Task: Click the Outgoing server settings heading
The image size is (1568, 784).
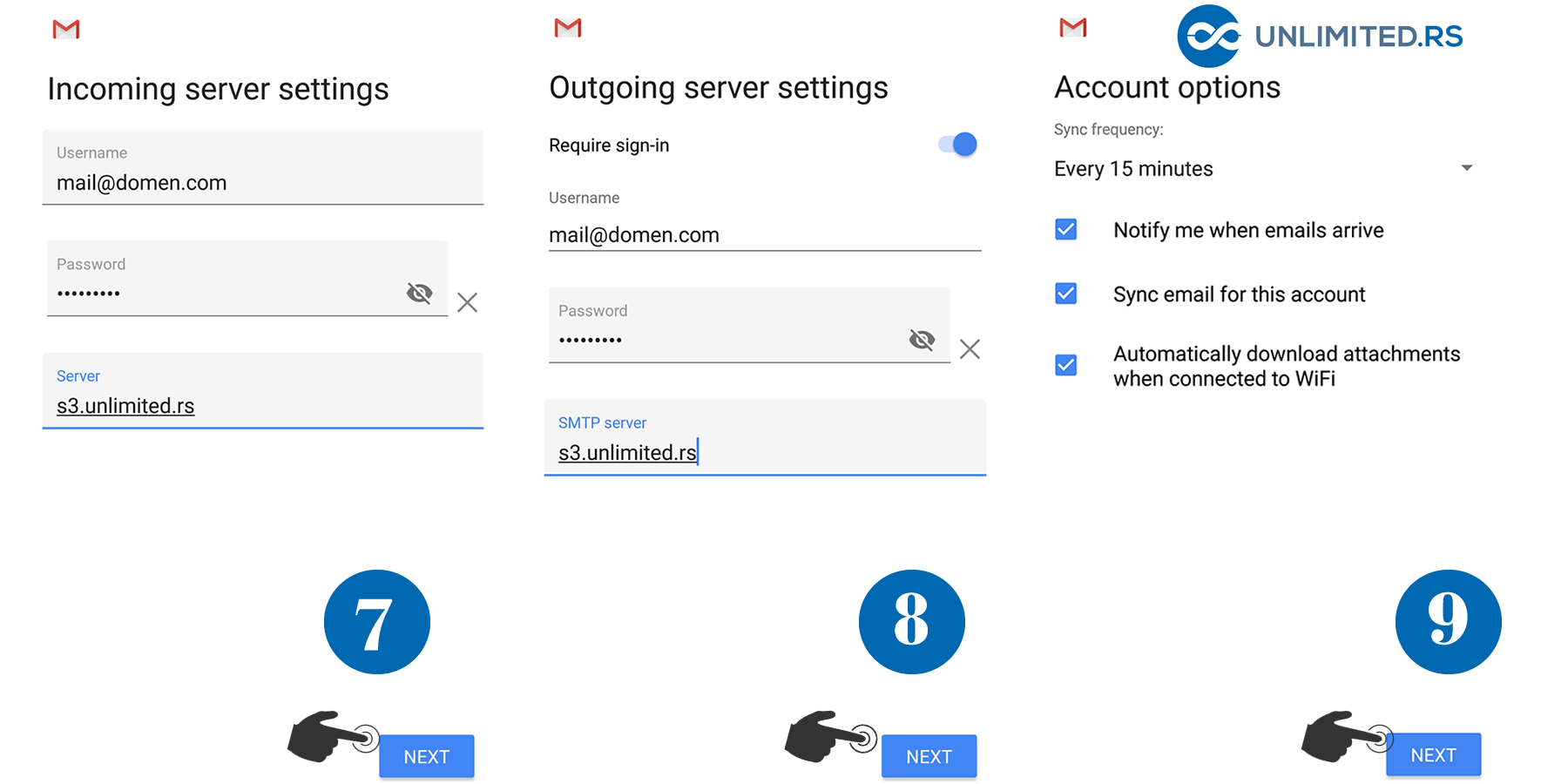Action: click(719, 87)
